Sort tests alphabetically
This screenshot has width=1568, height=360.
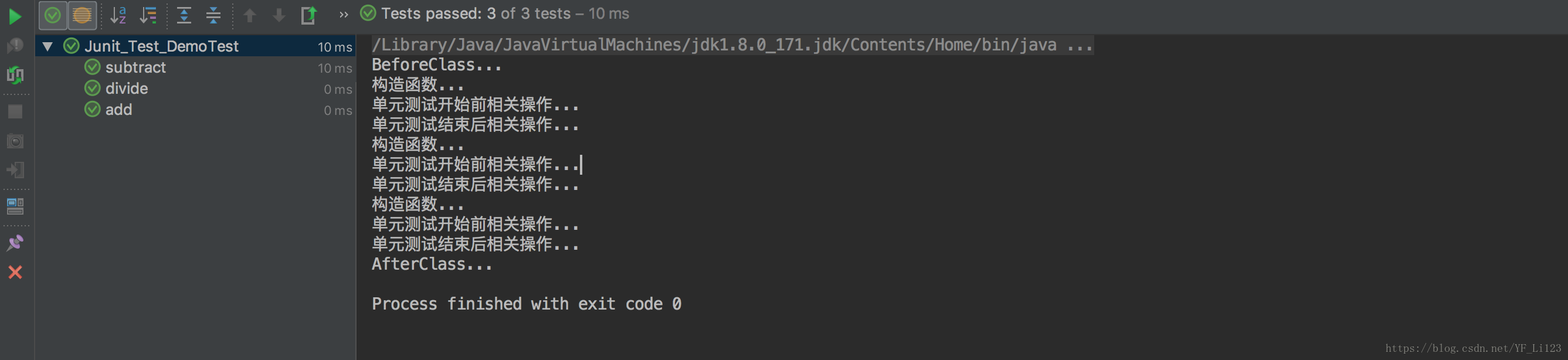tap(118, 15)
